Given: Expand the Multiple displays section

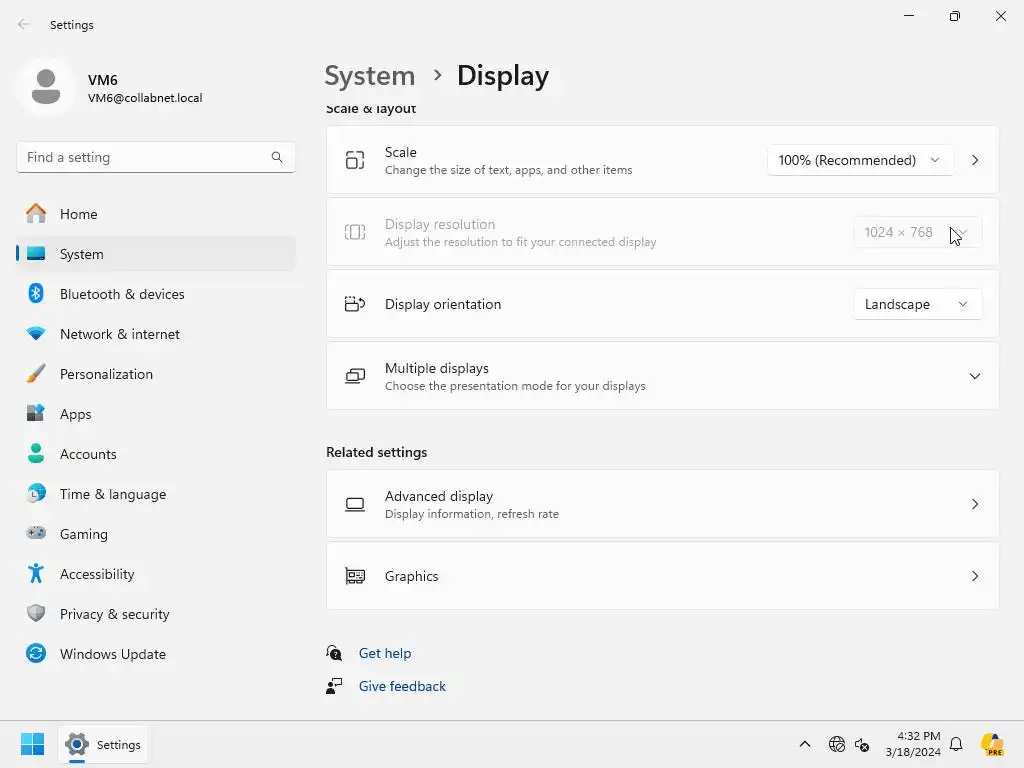Looking at the screenshot, I should coord(974,376).
